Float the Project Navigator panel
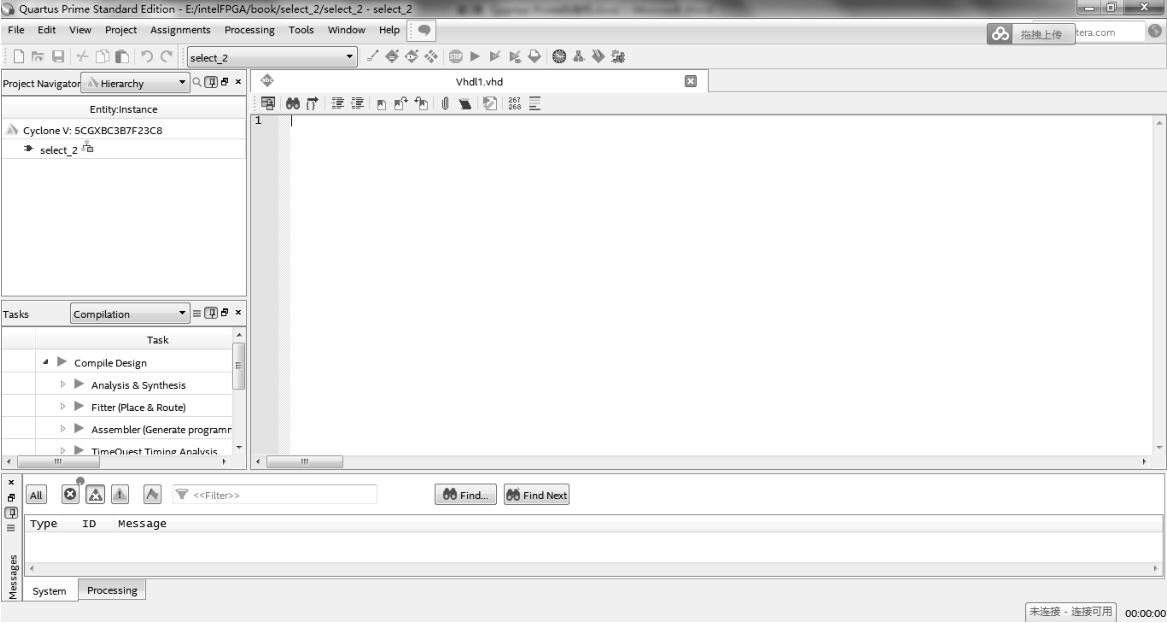 tap(225, 82)
